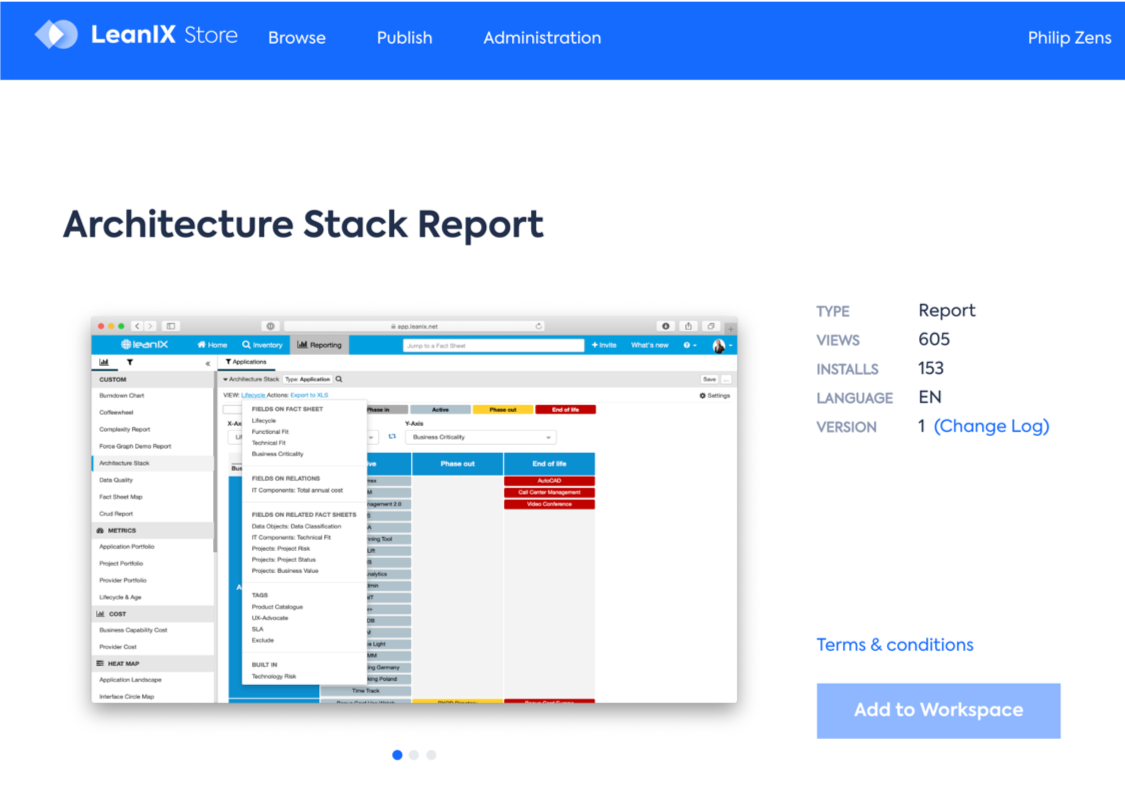Select the second carousel dot
This screenshot has width=1125, height=806.
pyautogui.click(x=414, y=754)
